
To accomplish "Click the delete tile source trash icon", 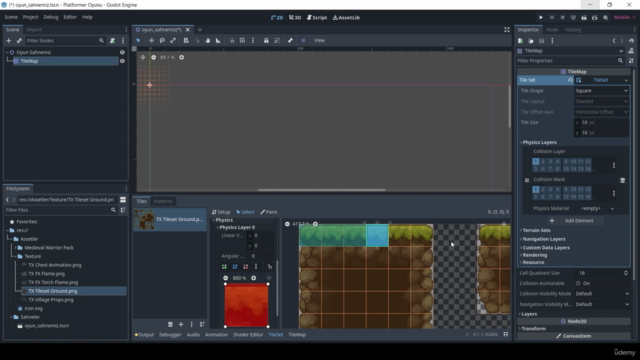I will [x=170, y=324].
